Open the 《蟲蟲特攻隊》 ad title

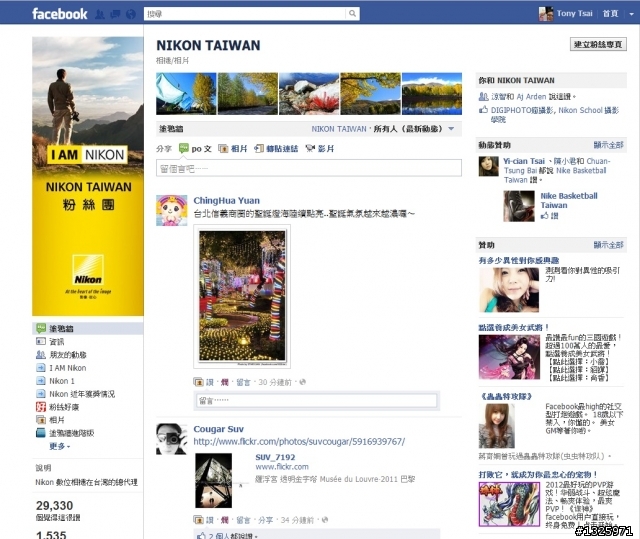point(505,396)
